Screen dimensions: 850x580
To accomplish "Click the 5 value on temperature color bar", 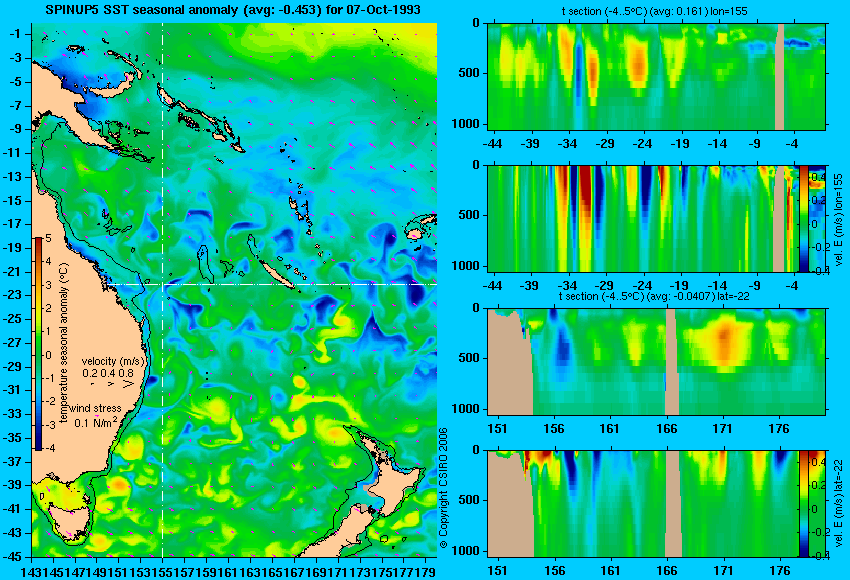I will 48,239.
